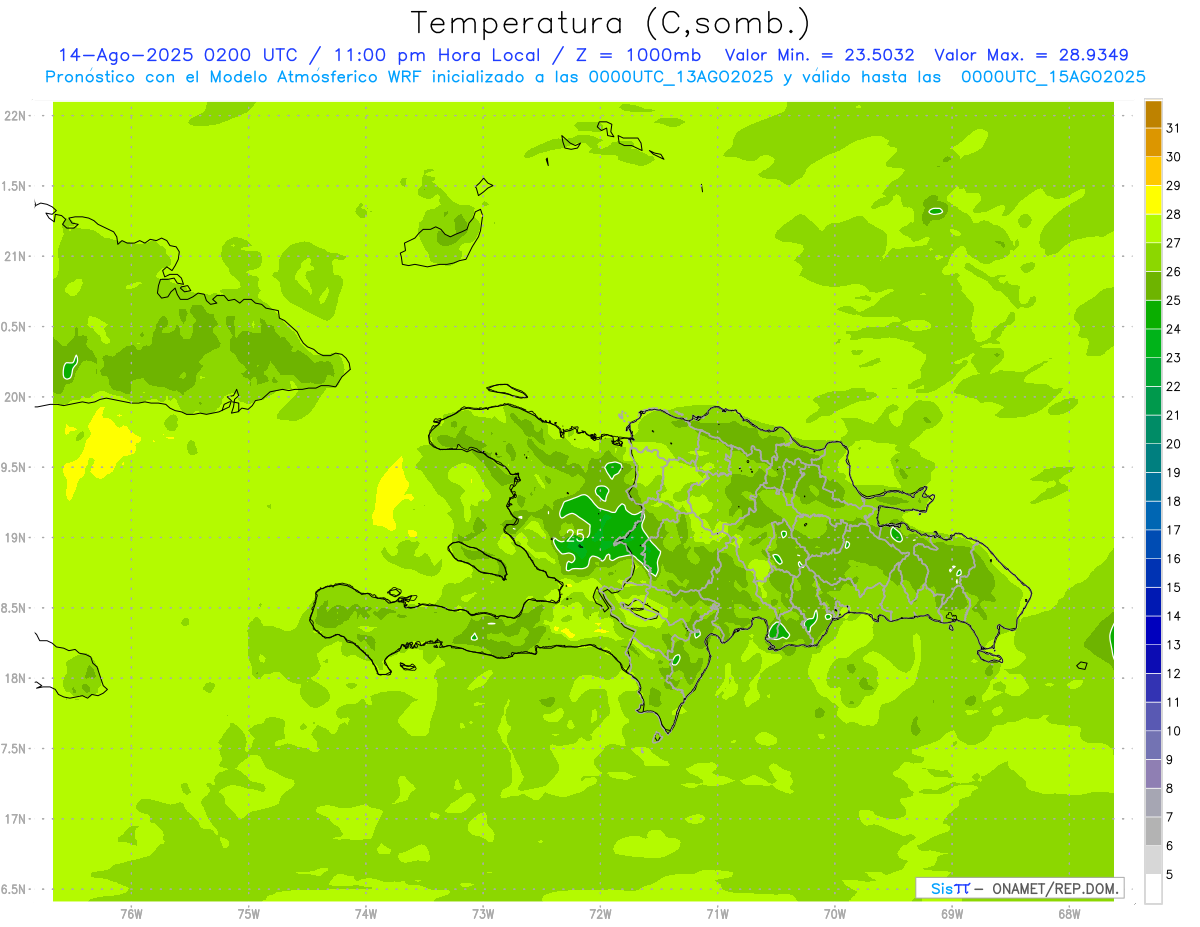Click the '28' legend value

1173,214
